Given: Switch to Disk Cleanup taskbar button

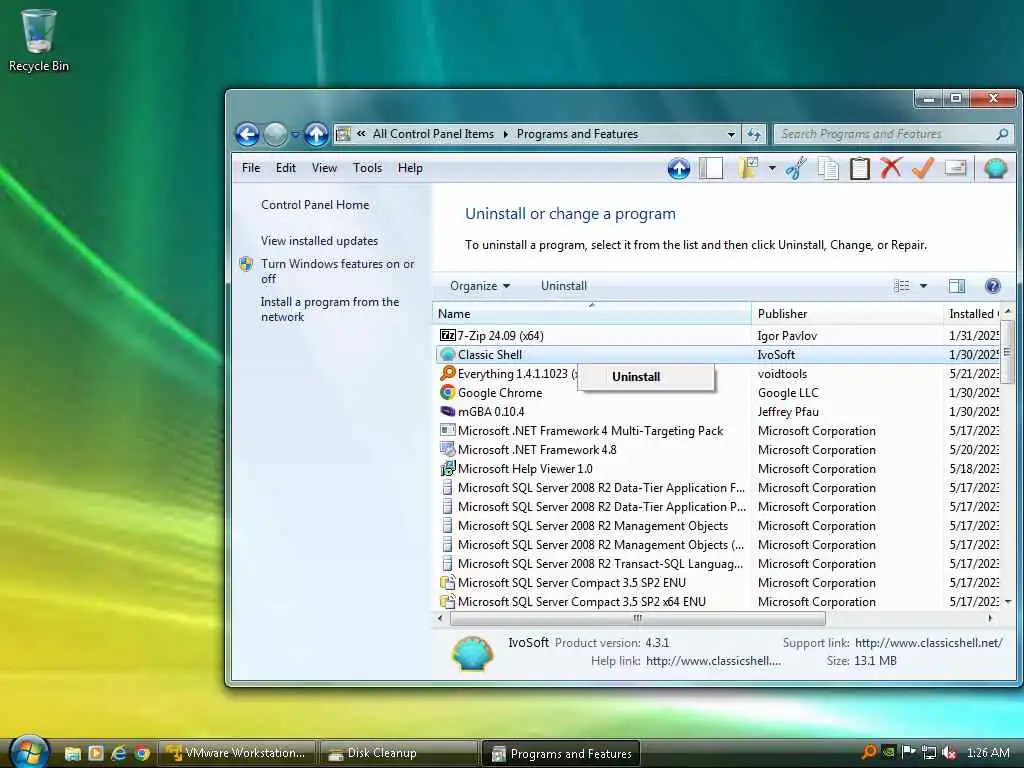Looking at the screenshot, I should pos(399,754).
